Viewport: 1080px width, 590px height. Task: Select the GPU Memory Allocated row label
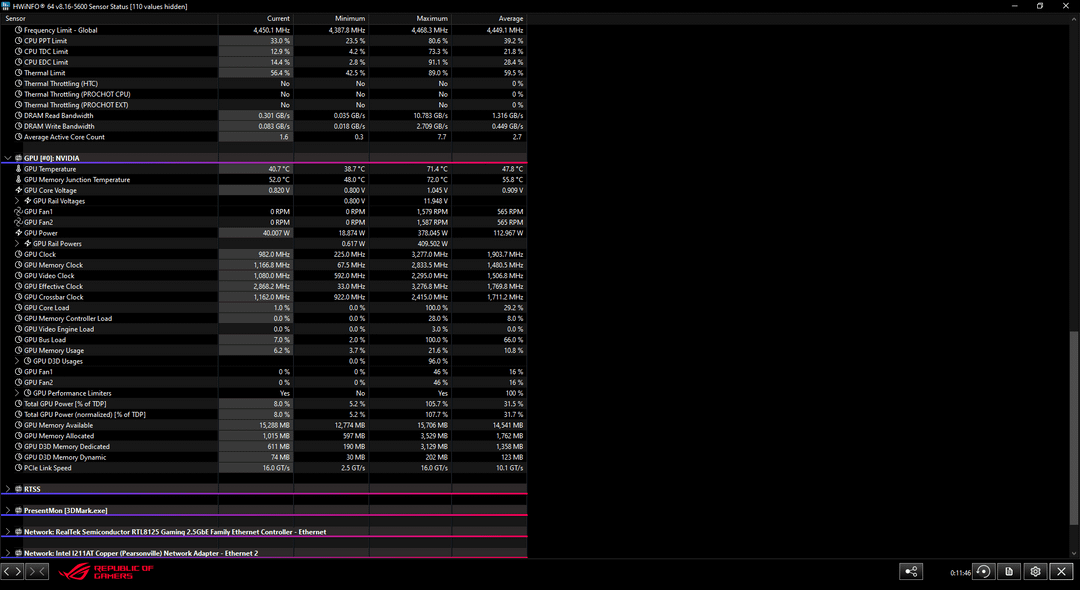tap(59, 436)
